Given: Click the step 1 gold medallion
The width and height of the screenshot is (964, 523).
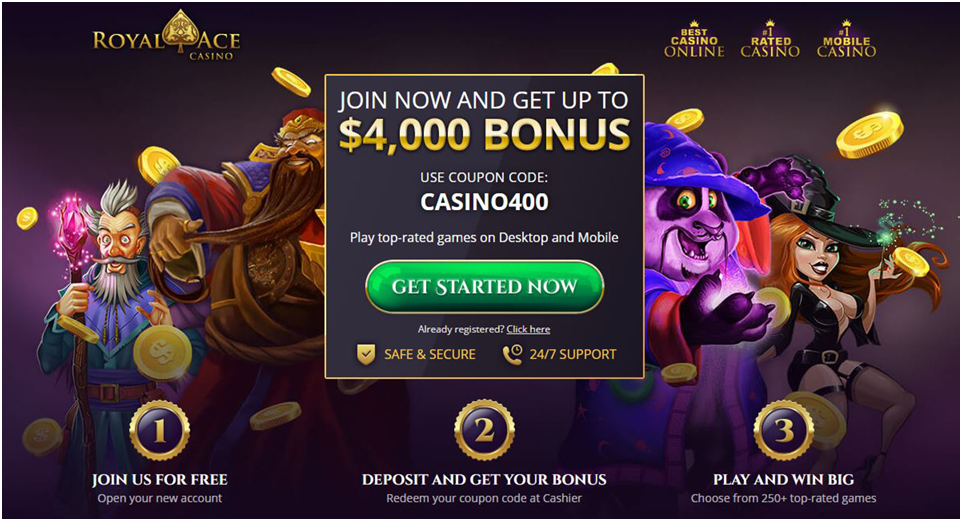Looking at the screenshot, I should click(x=160, y=431).
